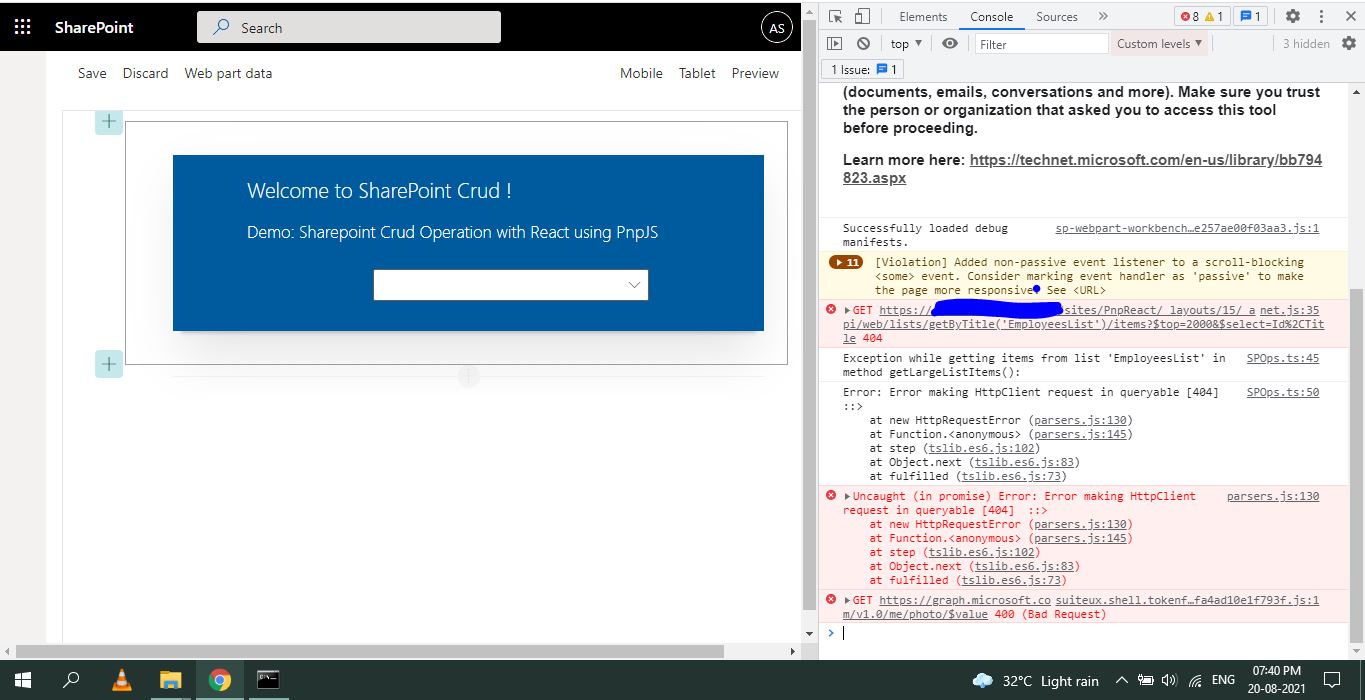The image size is (1365, 700).
Task: Open the Custom levels dropdown
Action: [1158, 43]
